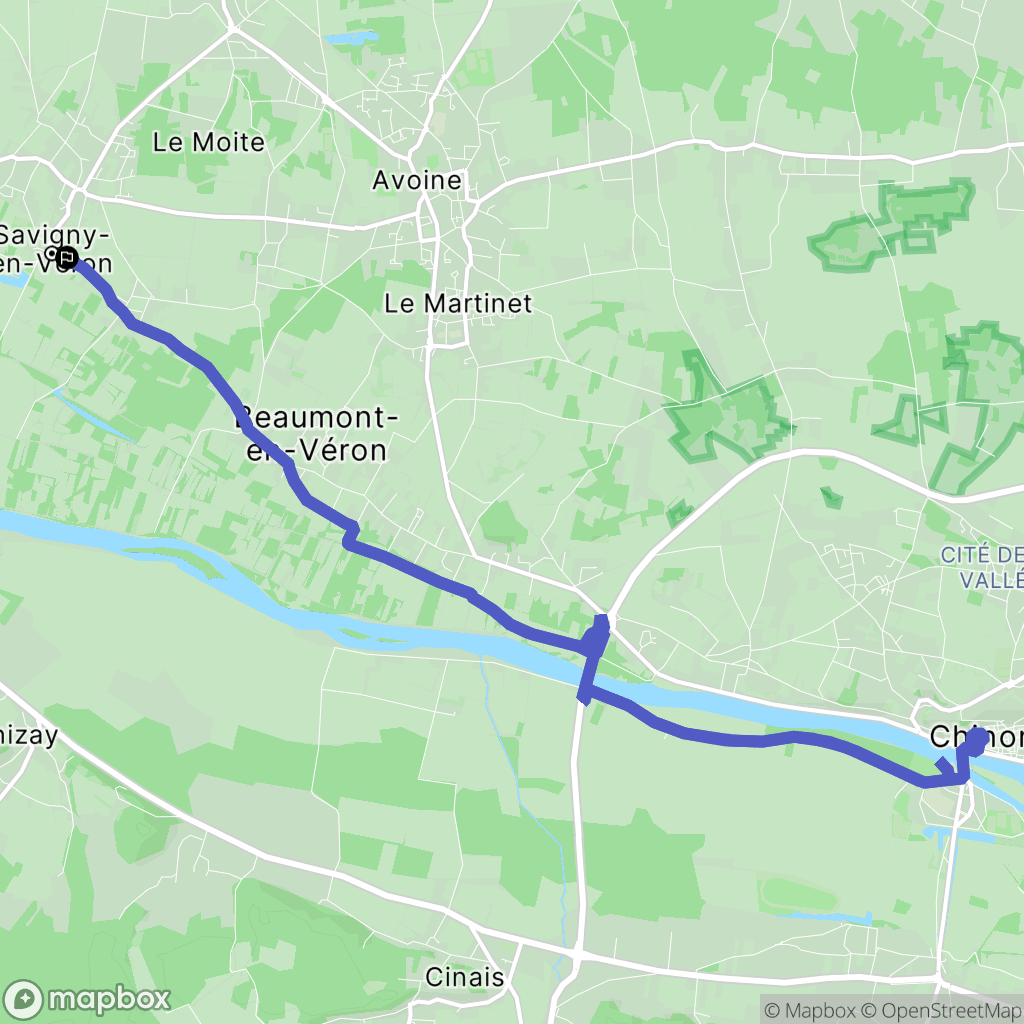Image resolution: width=1024 pixels, height=1024 pixels.
Task: Click the Chinon town label
Action: click(x=976, y=737)
